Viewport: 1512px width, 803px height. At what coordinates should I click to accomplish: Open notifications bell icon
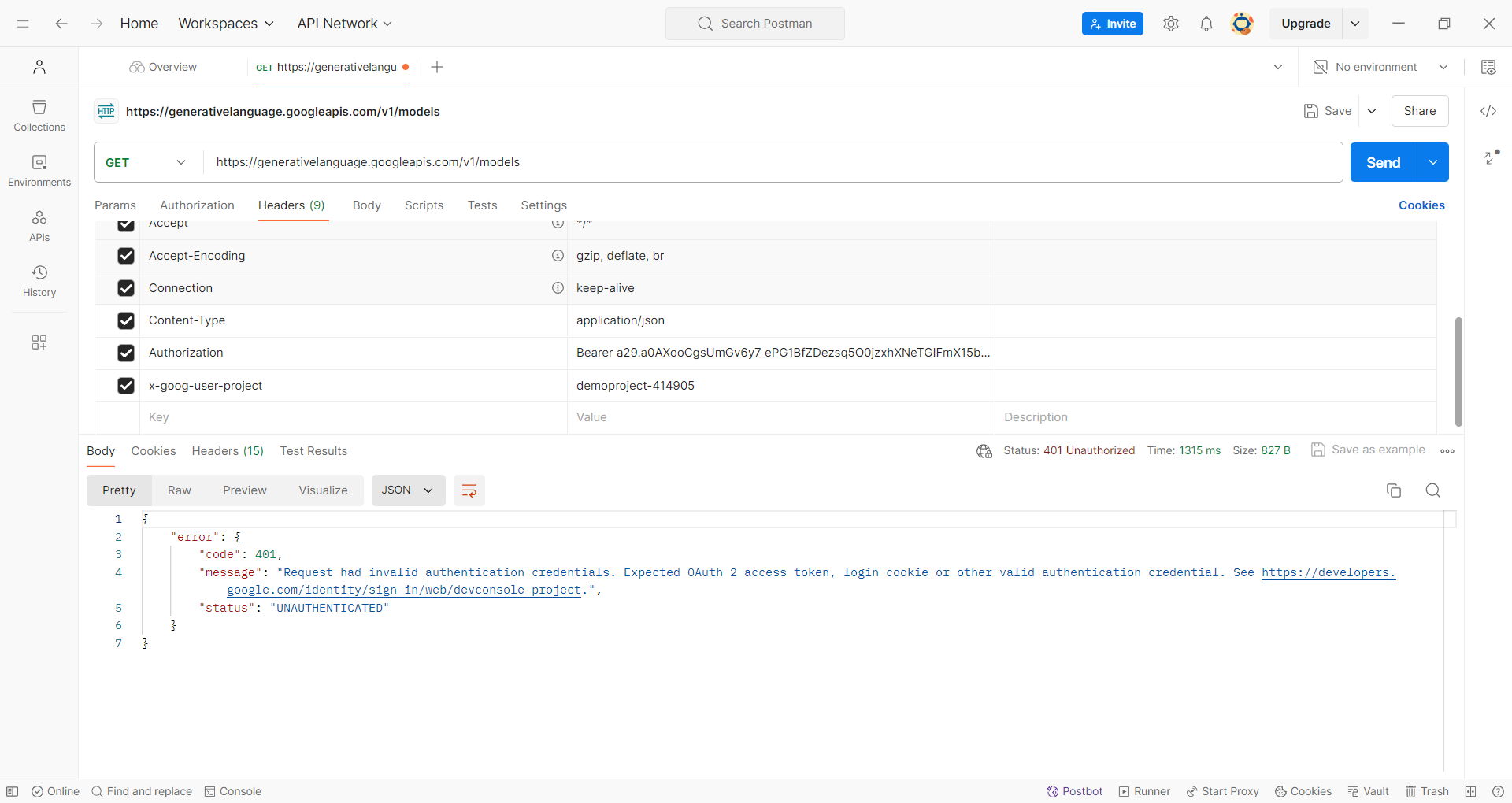pos(1206,24)
